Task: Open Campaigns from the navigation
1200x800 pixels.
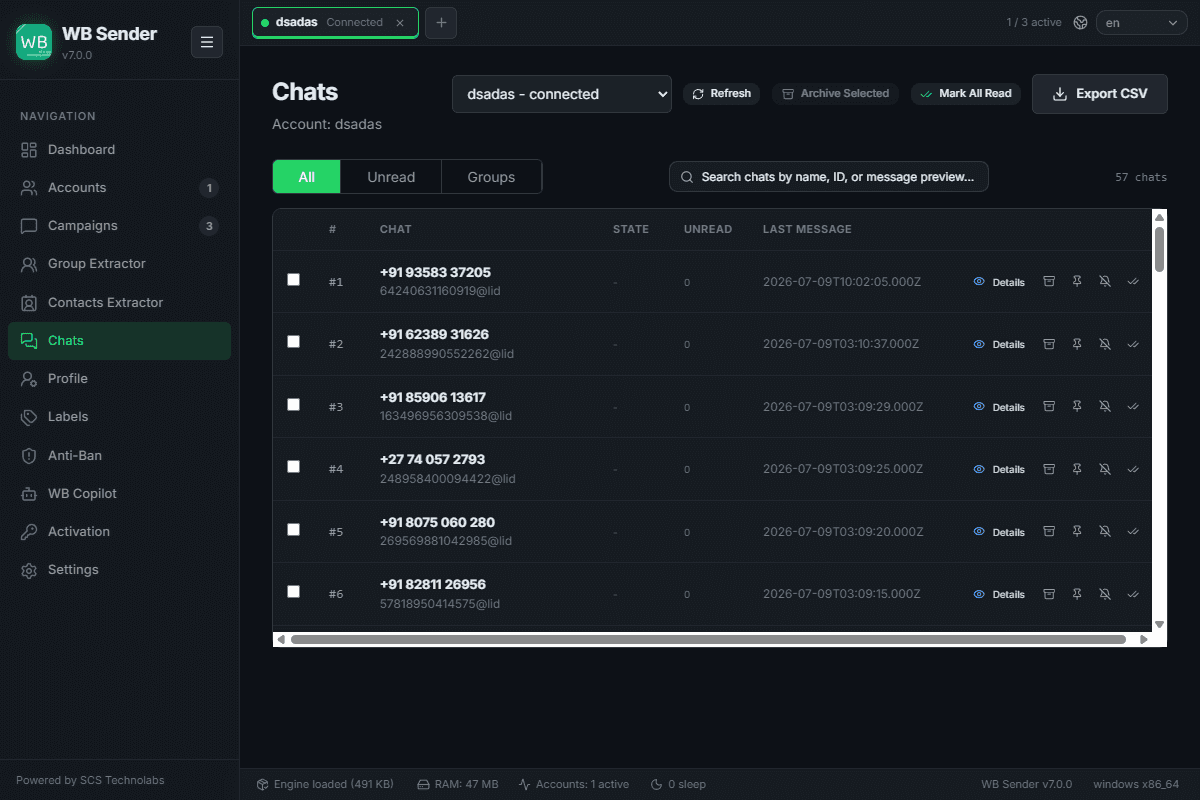Action: [x=119, y=226]
